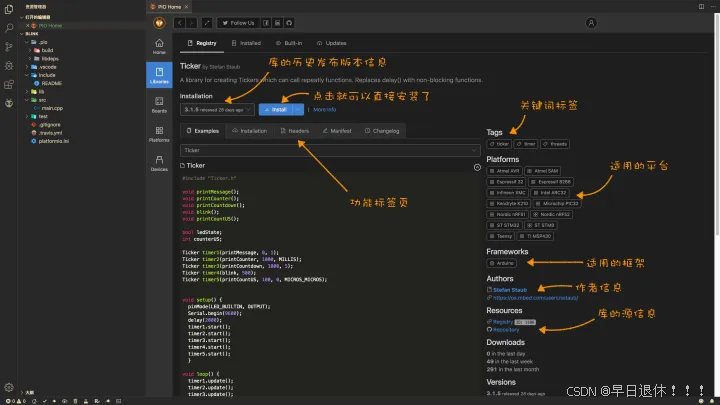Click the Follow Us Twitter button
Screen dimensions: 720x405
tap(238, 23)
